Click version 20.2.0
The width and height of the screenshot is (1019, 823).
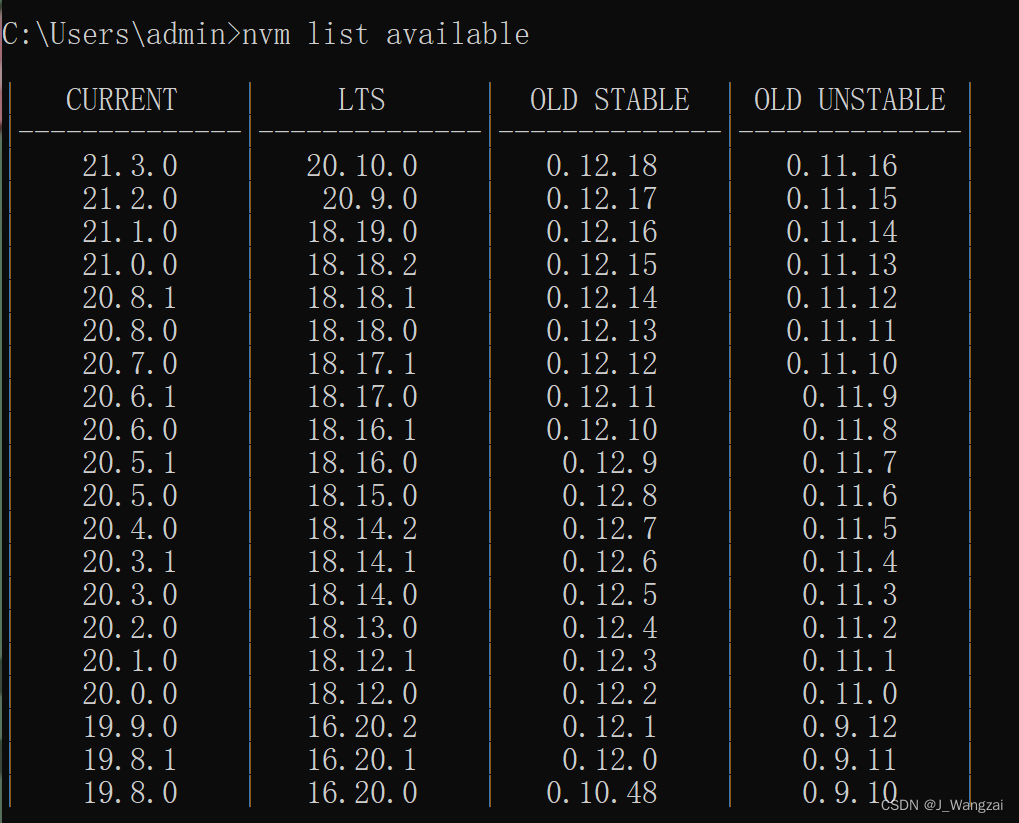(x=130, y=628)
